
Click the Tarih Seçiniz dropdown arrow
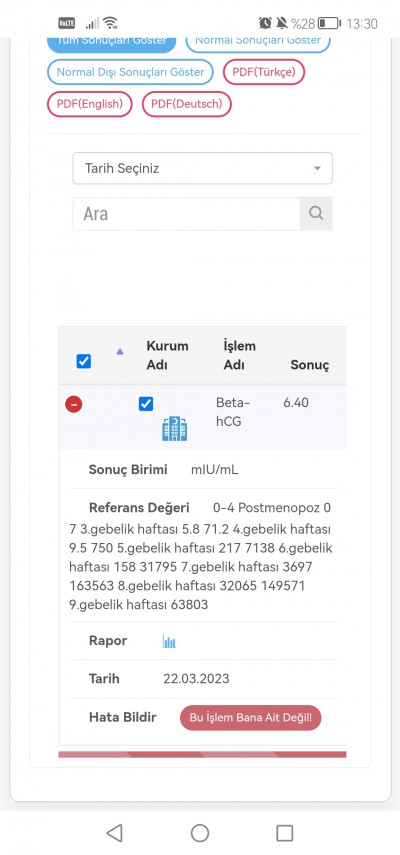pyautogui.click(x=317, y=168)
